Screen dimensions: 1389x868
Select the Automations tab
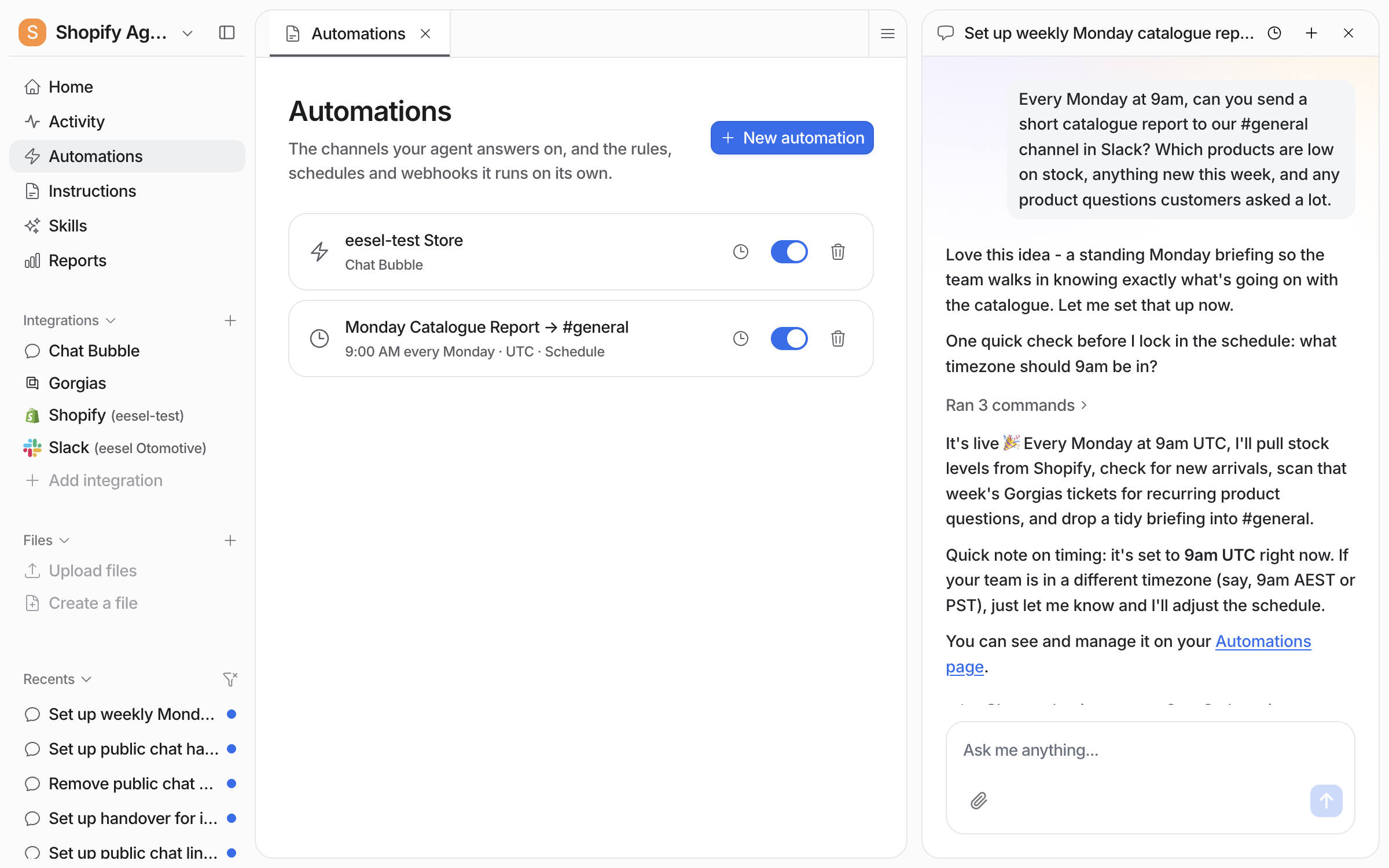coord(358,34)
